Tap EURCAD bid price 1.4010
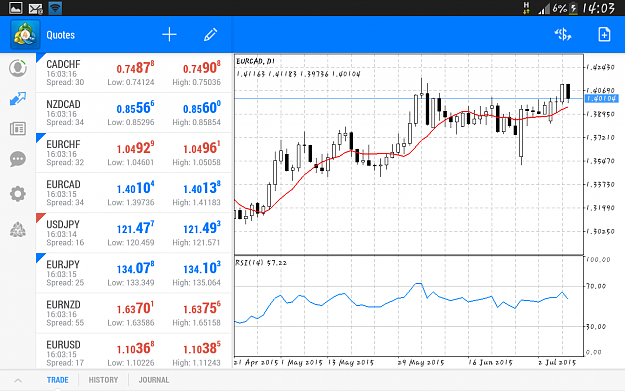625x391 pixels. coord(135,188)
